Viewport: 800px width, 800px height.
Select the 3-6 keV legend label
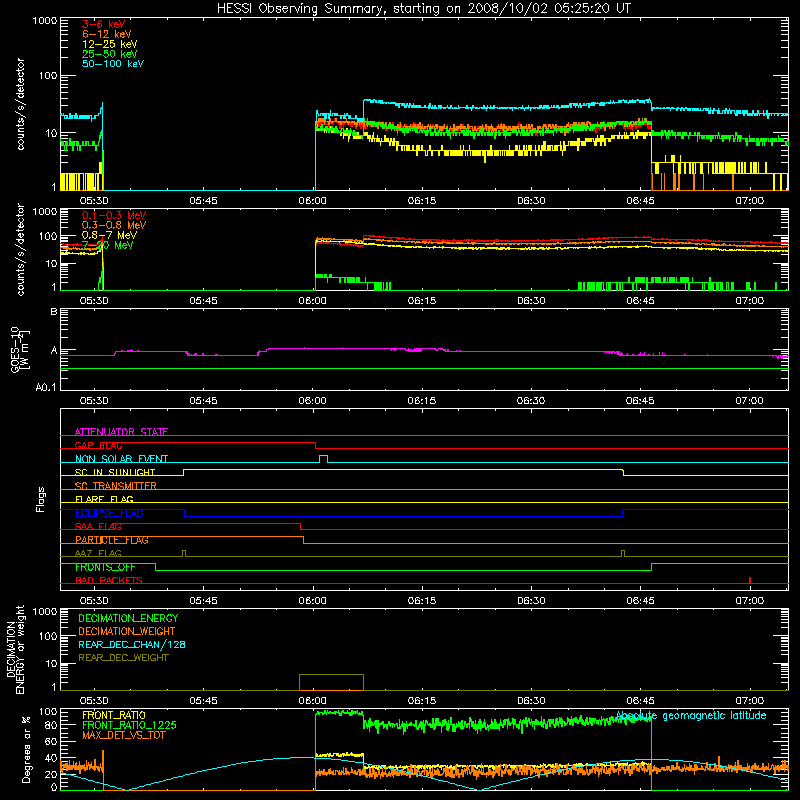point(104,24)
